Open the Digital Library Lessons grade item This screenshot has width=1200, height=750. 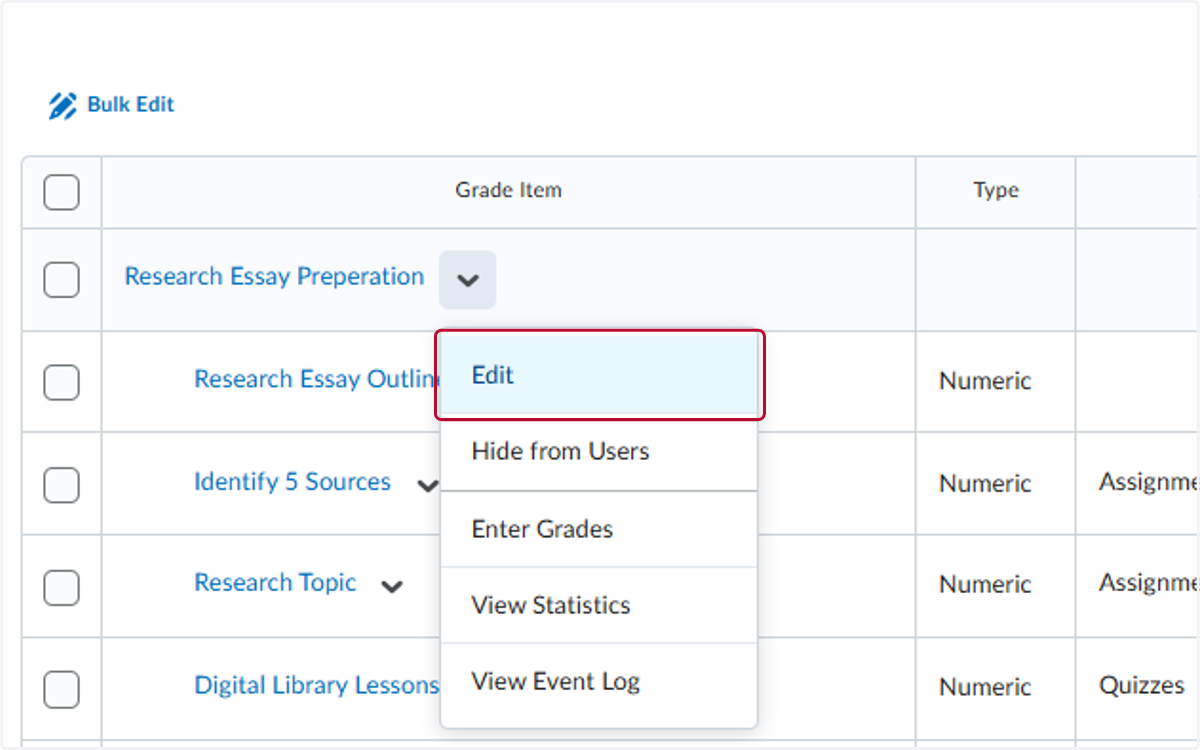point(316,686)
